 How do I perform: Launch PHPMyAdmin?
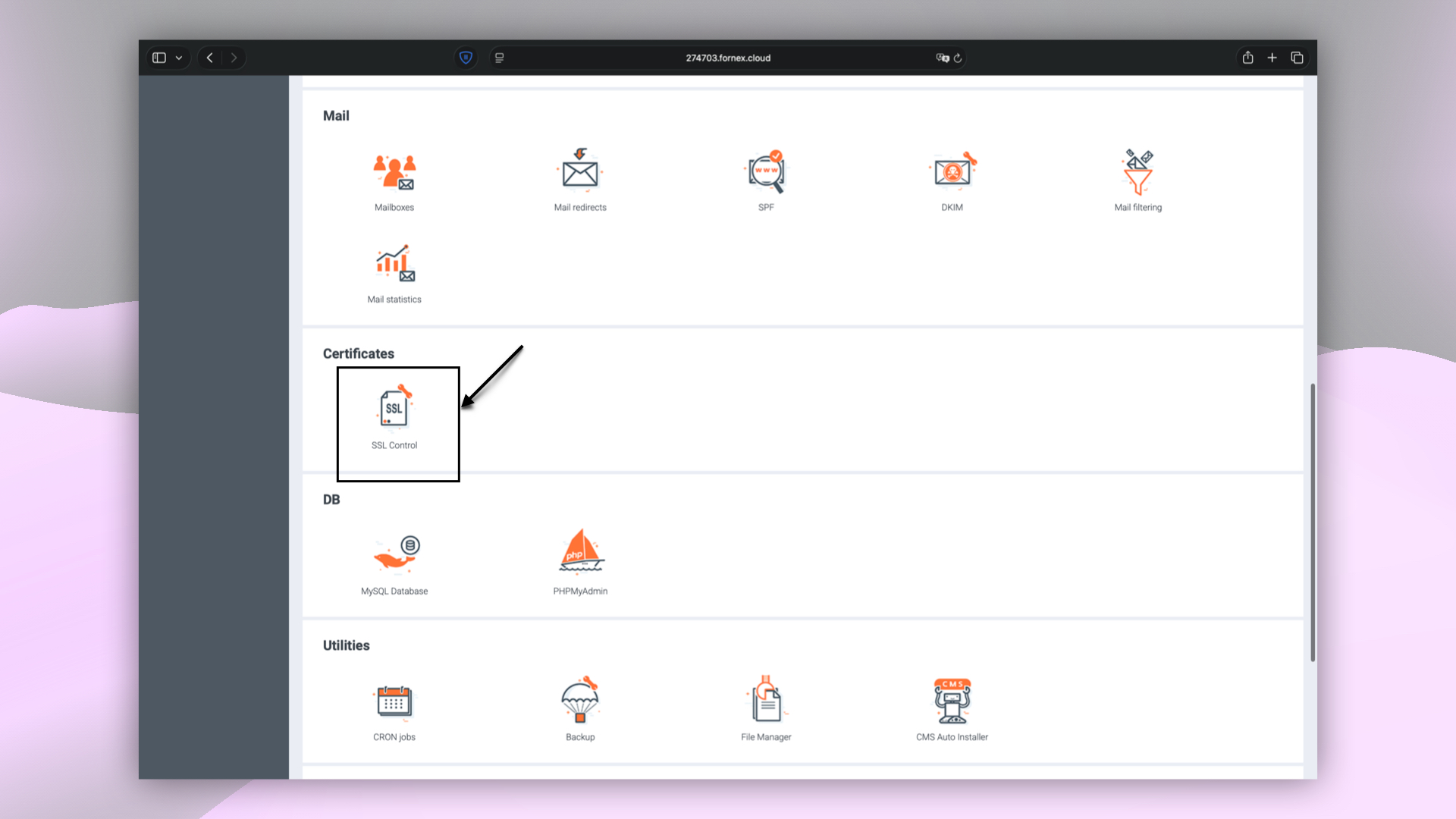(x=580, y=553)
